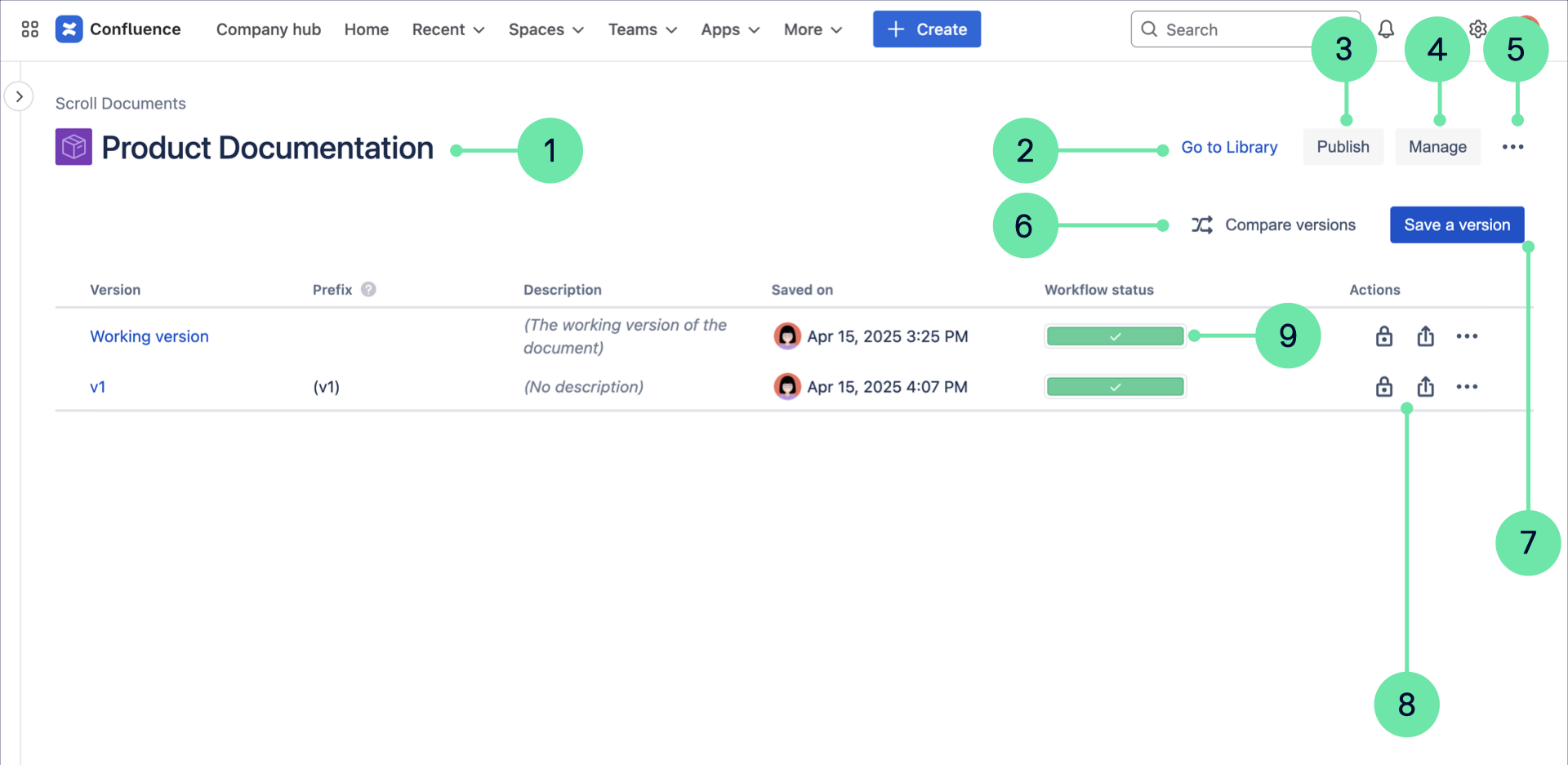Viewport: 1568px width, 765px height.
Task: Open more actions for Working version row
Action: point(1467,336)
